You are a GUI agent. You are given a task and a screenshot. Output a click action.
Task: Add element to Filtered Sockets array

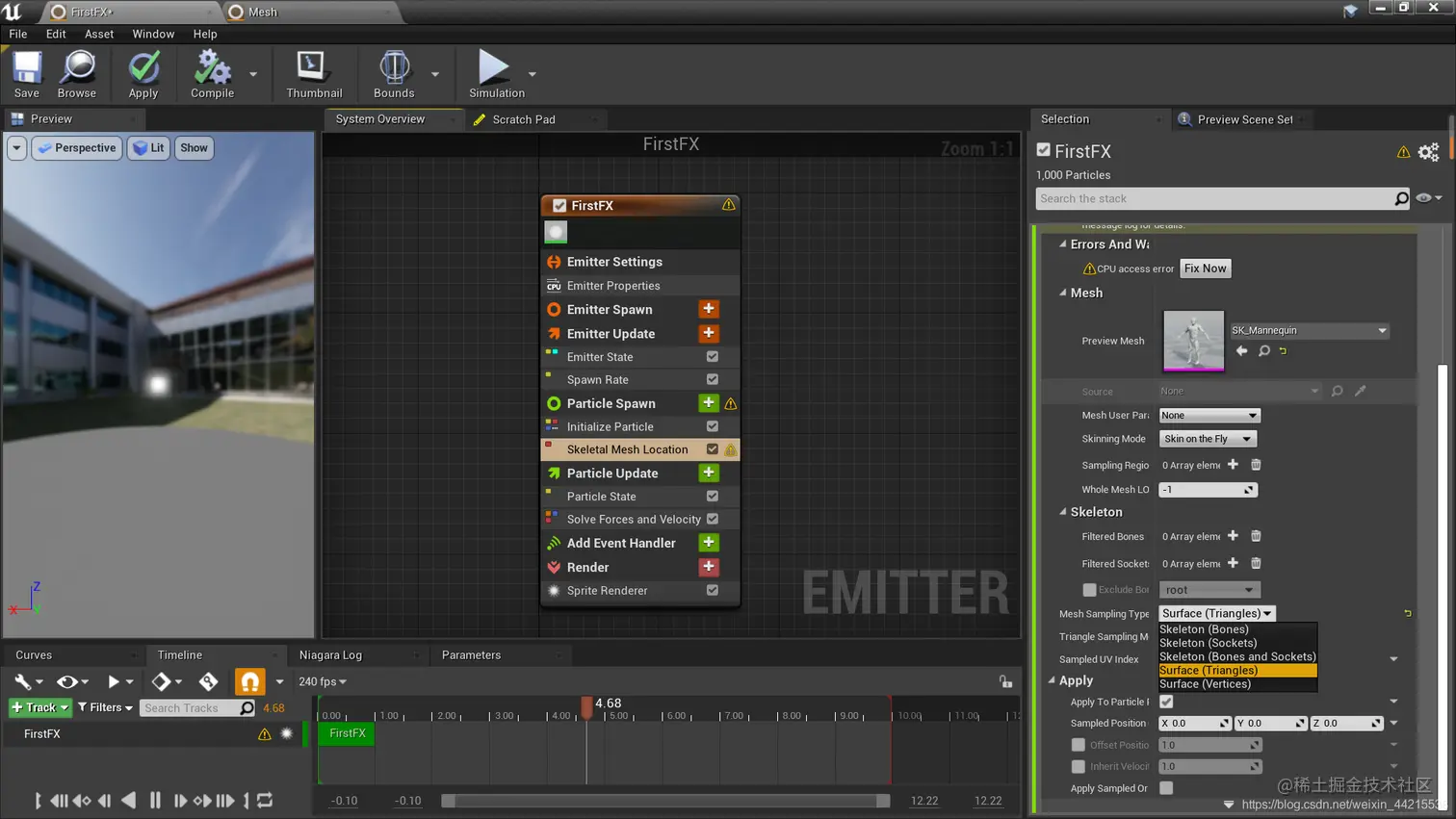point(1233,563)
